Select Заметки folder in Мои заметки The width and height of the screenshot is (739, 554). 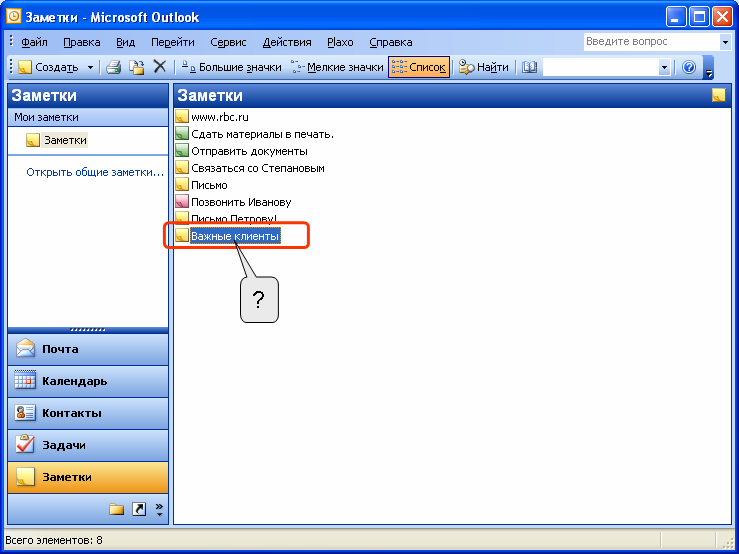click(57, 140)
